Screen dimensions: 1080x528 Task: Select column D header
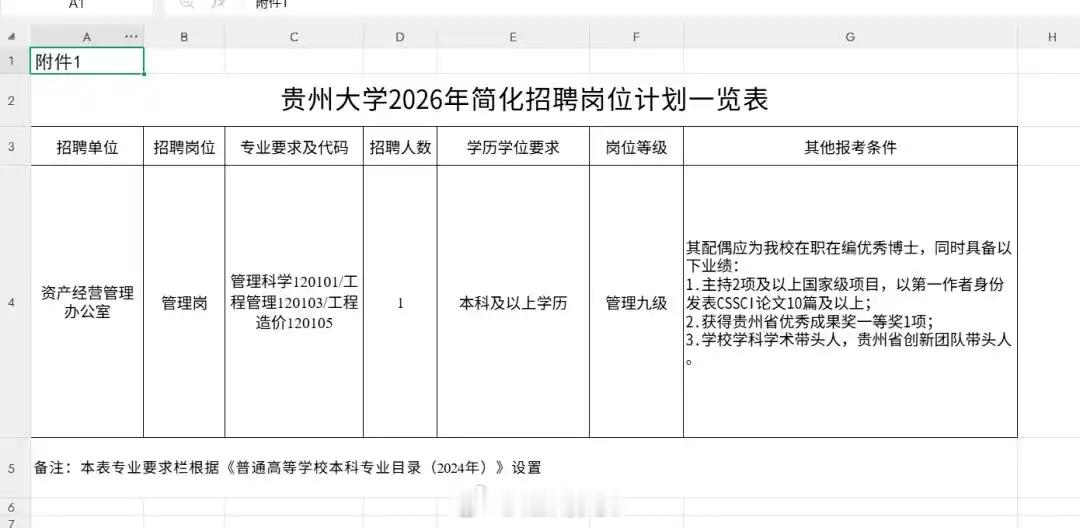pos(400,37)
